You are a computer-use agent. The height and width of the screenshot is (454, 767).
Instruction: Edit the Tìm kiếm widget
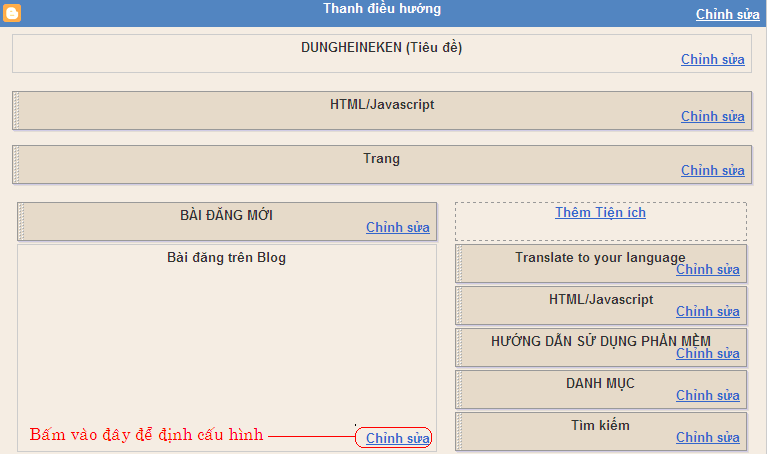(708, 438)
